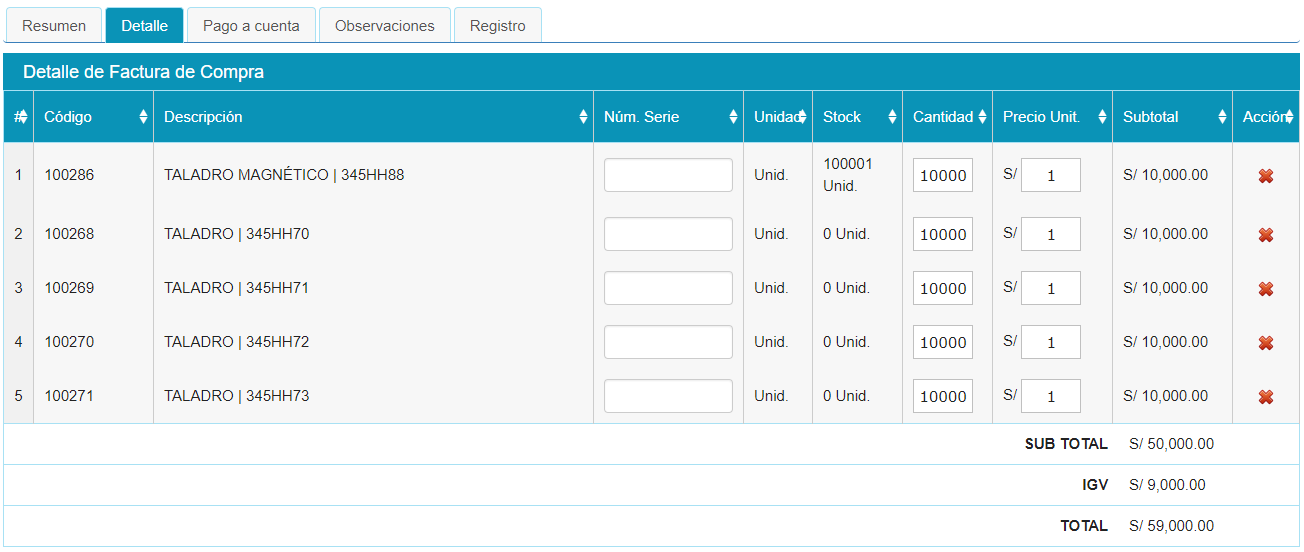Image resolution: width=1304 pixels, height=552 pixels.
Task: Sort by Descripción using sort arrows
Action: coord(583,117)
